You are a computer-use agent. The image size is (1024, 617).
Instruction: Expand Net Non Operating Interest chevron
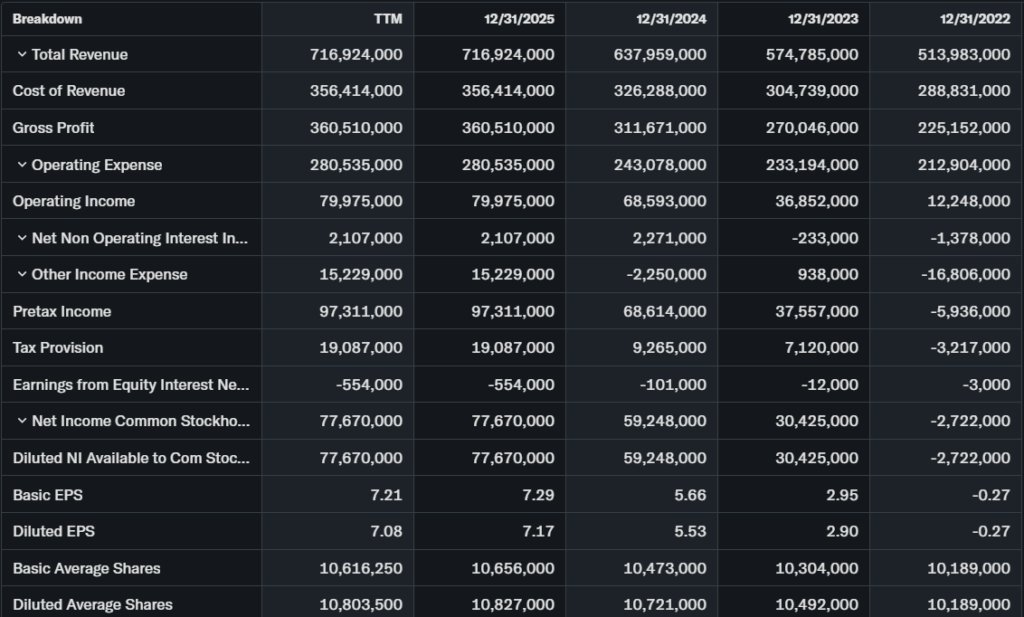coord(21,238)
